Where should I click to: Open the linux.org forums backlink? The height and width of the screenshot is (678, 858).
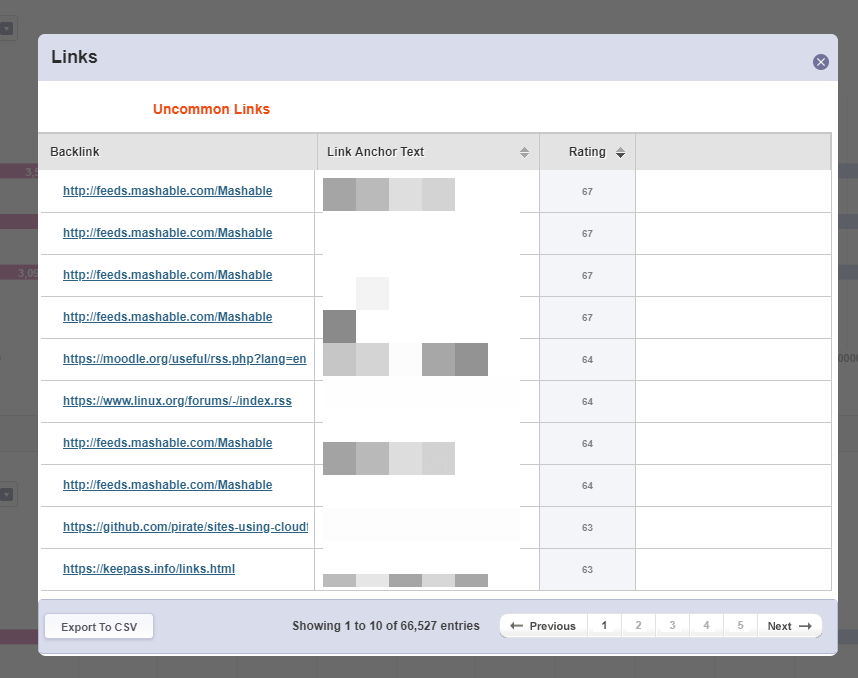coord(177,401)
